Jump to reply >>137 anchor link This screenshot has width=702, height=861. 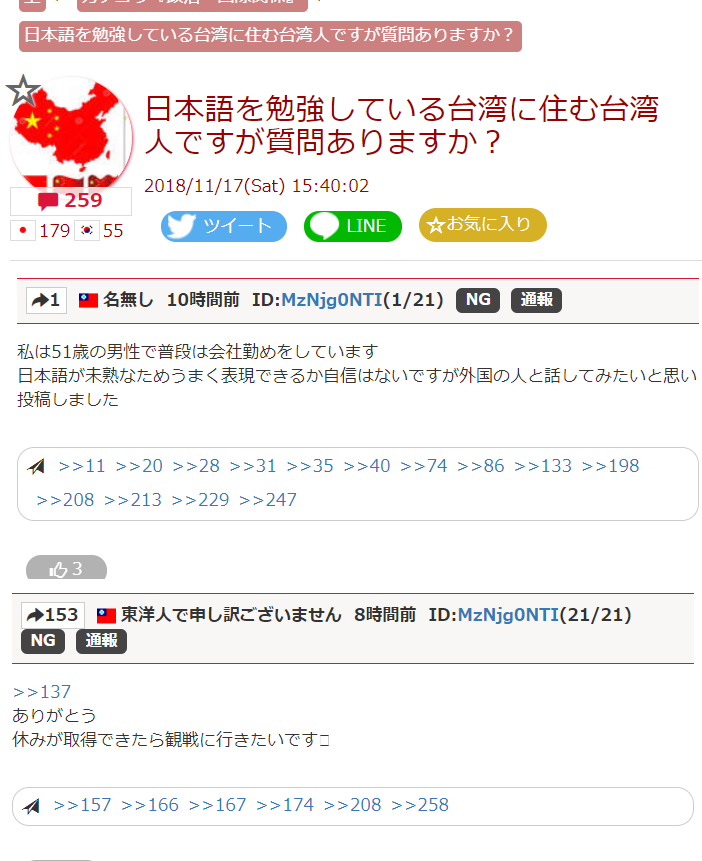coord(42,692)
